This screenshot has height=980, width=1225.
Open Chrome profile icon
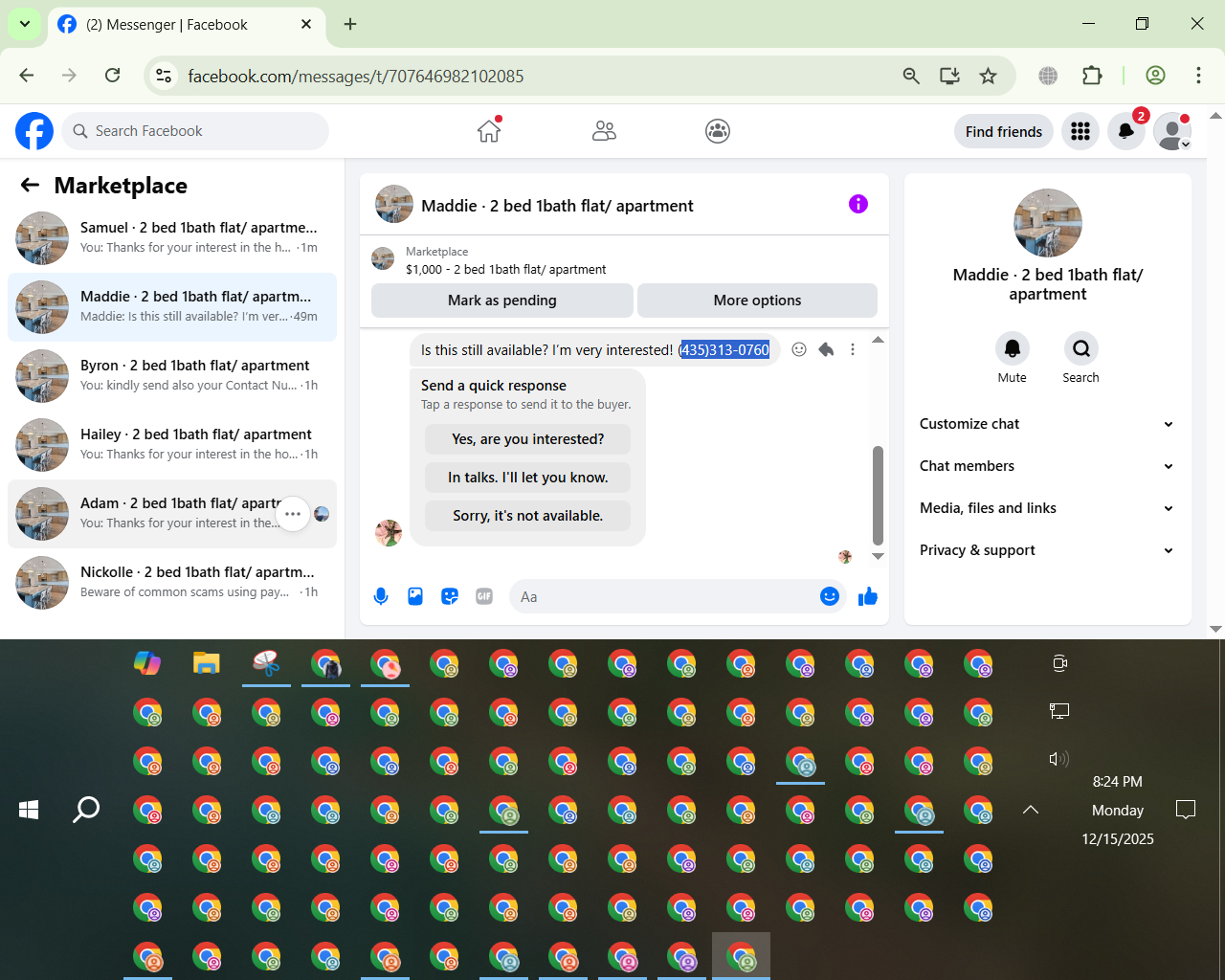(x=1155, y=76)
